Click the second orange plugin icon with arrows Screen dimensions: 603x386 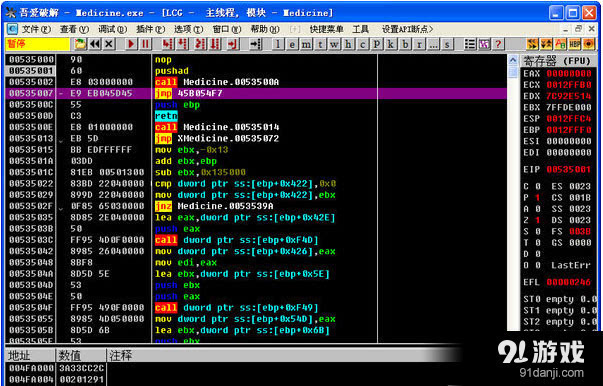[x=546, y=44]
